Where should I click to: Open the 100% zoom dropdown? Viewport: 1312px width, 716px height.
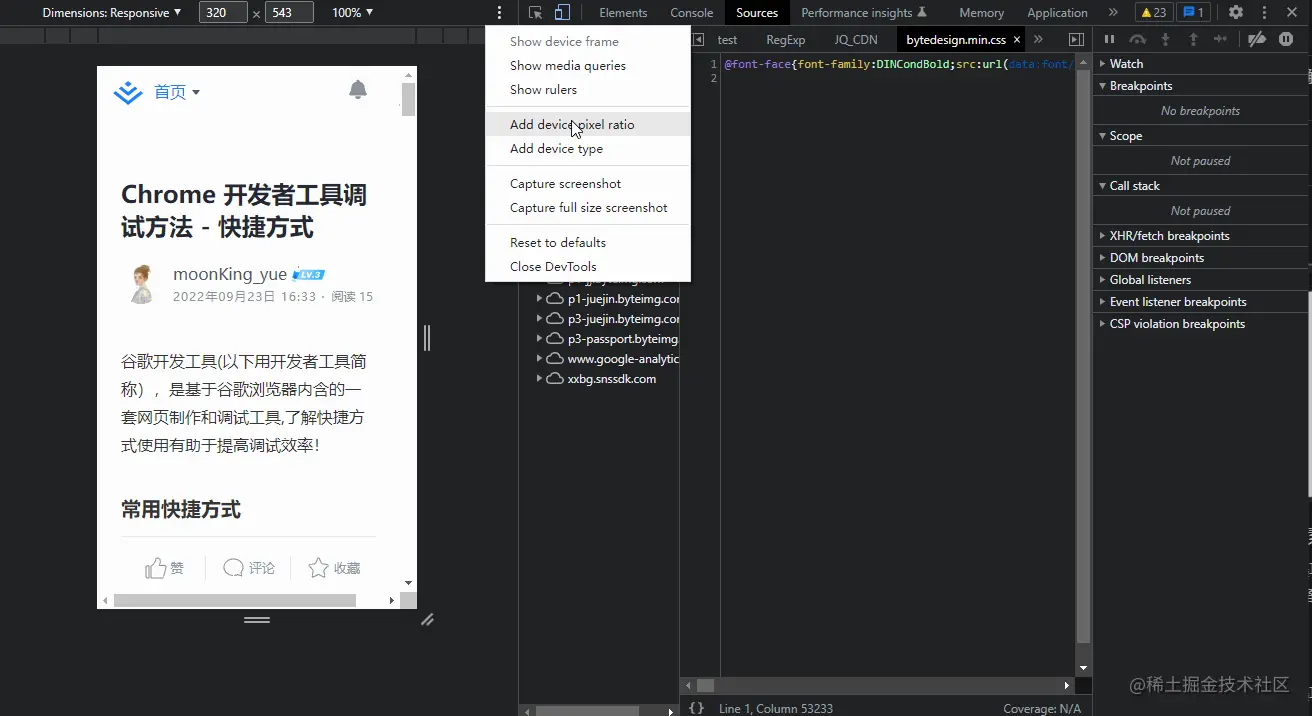click(352, 13)
